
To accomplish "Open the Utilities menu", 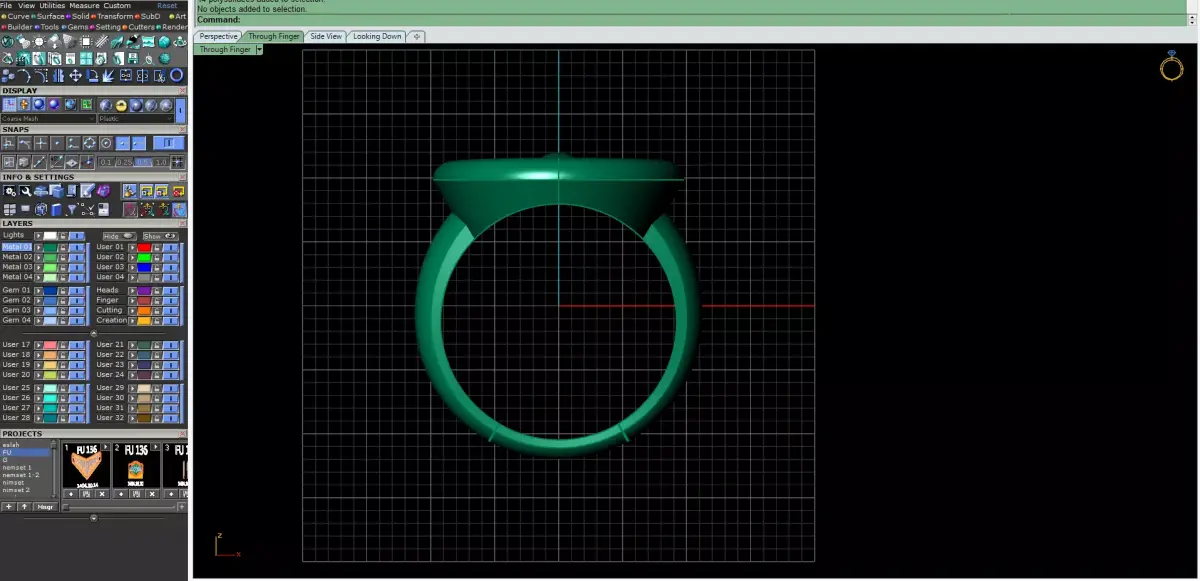I will [x=52, y=6].
